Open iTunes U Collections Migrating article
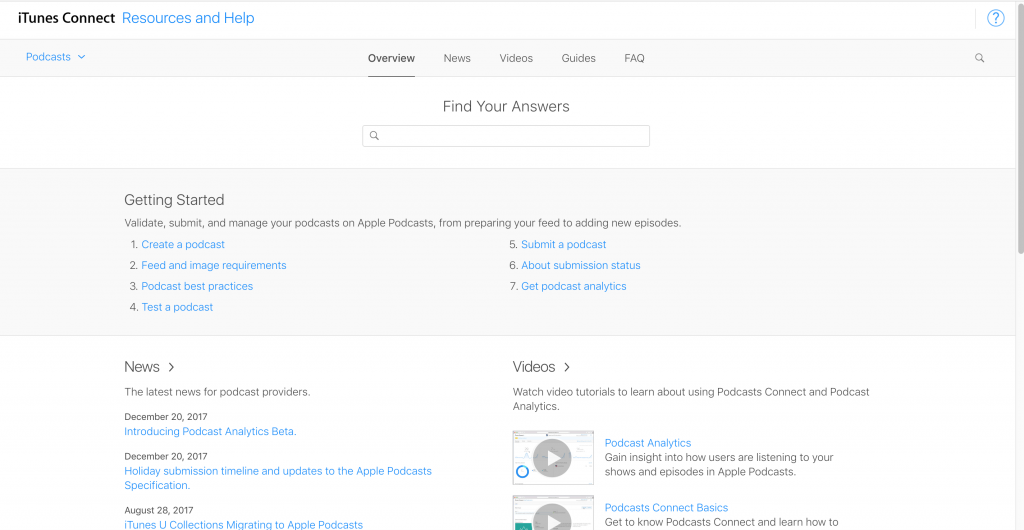 click(243, 524)
